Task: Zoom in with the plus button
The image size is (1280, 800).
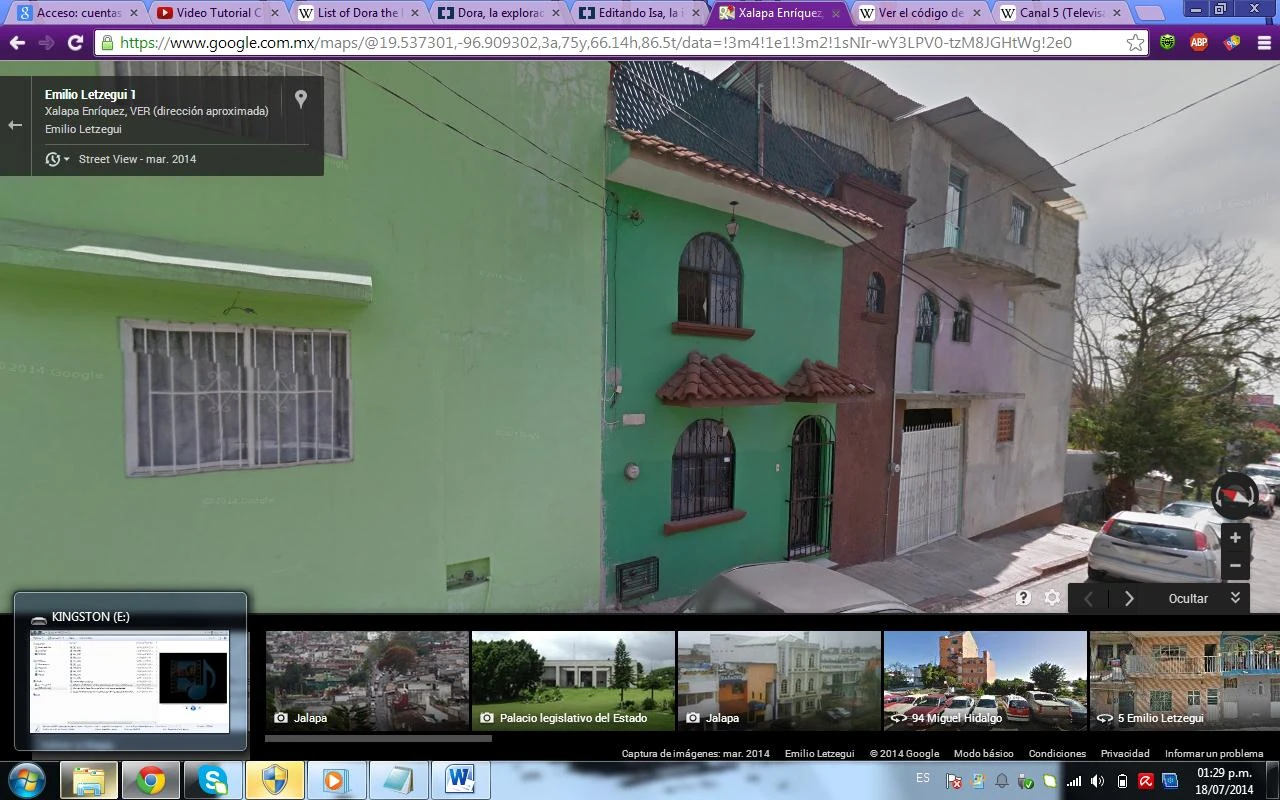Action: pyautogui.click(x=1235, y=538)
